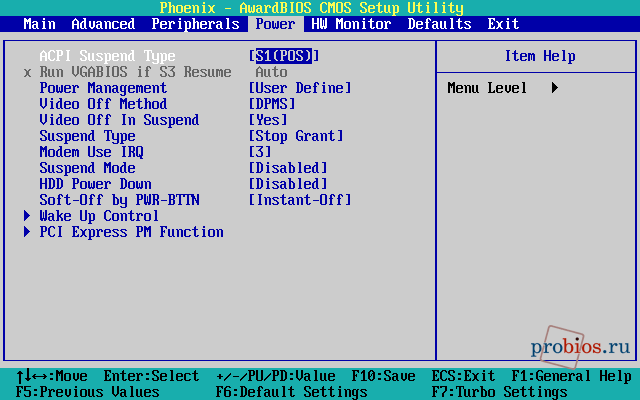Select the HDD Power Down setting
The height and width of the screenshot is (400, 640).
coord(96,184)
